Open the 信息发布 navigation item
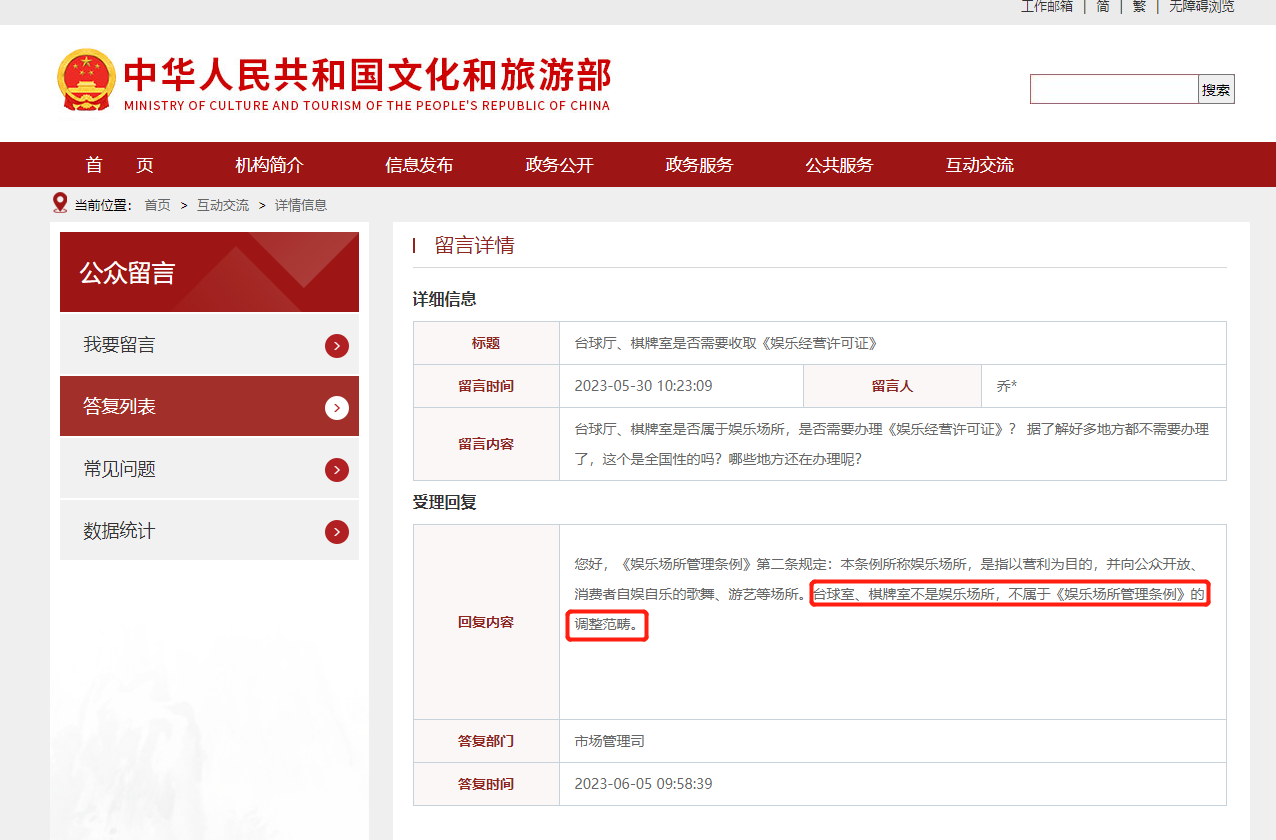 (x=419, y=165)
